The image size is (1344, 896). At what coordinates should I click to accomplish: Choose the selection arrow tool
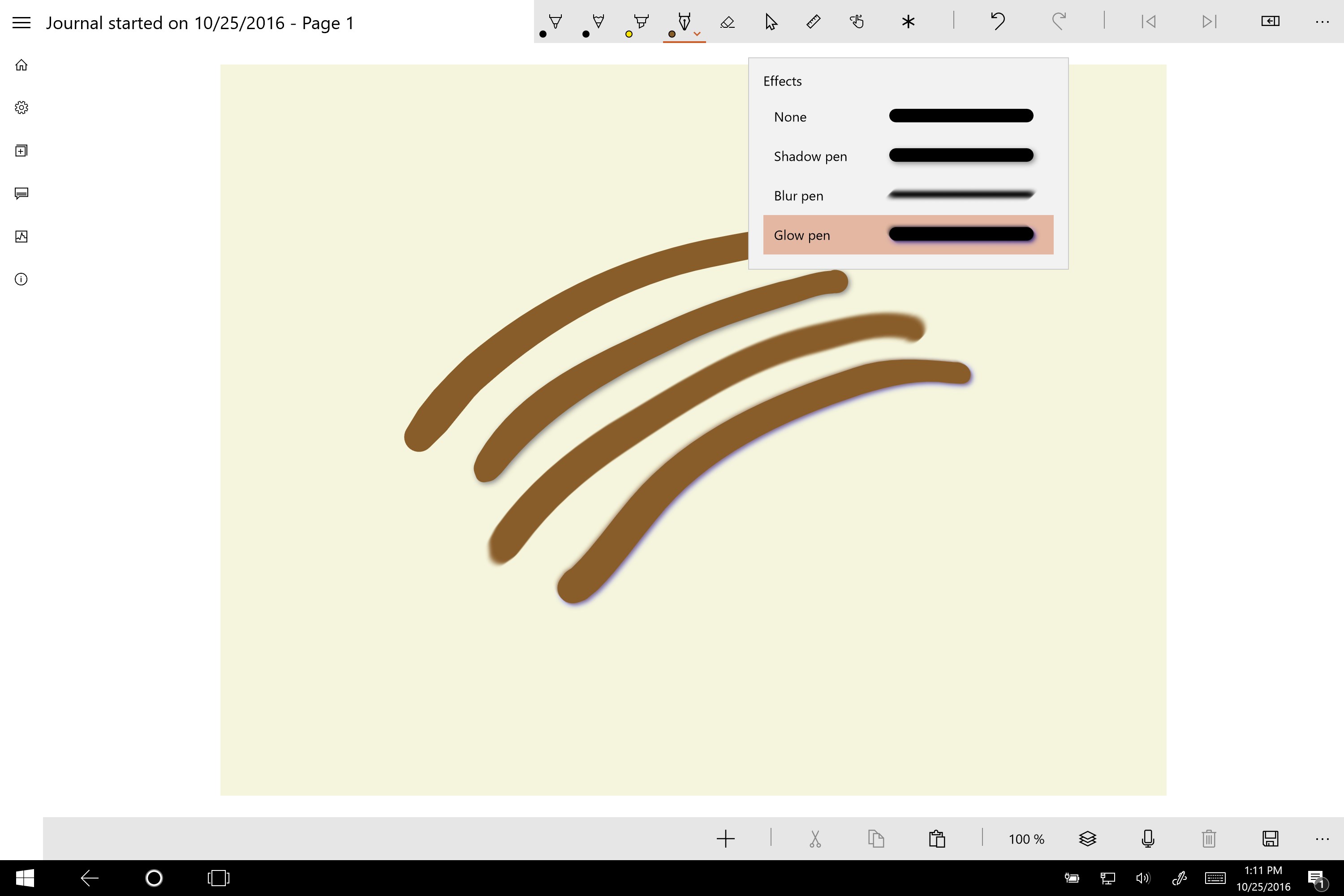(x=771, y=22)
